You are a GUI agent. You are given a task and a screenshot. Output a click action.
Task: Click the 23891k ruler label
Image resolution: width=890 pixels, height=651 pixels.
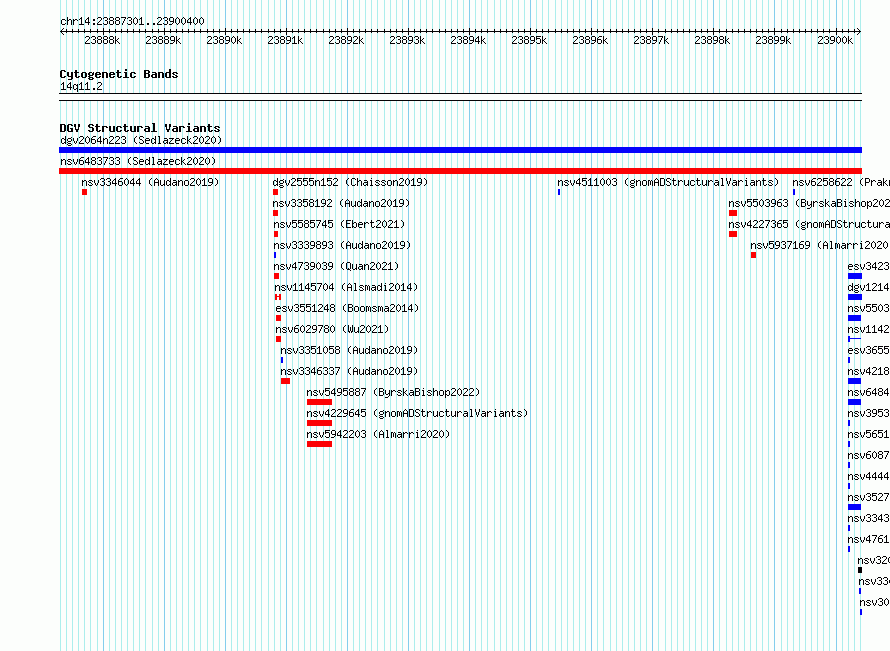click(x=285, y=40)
